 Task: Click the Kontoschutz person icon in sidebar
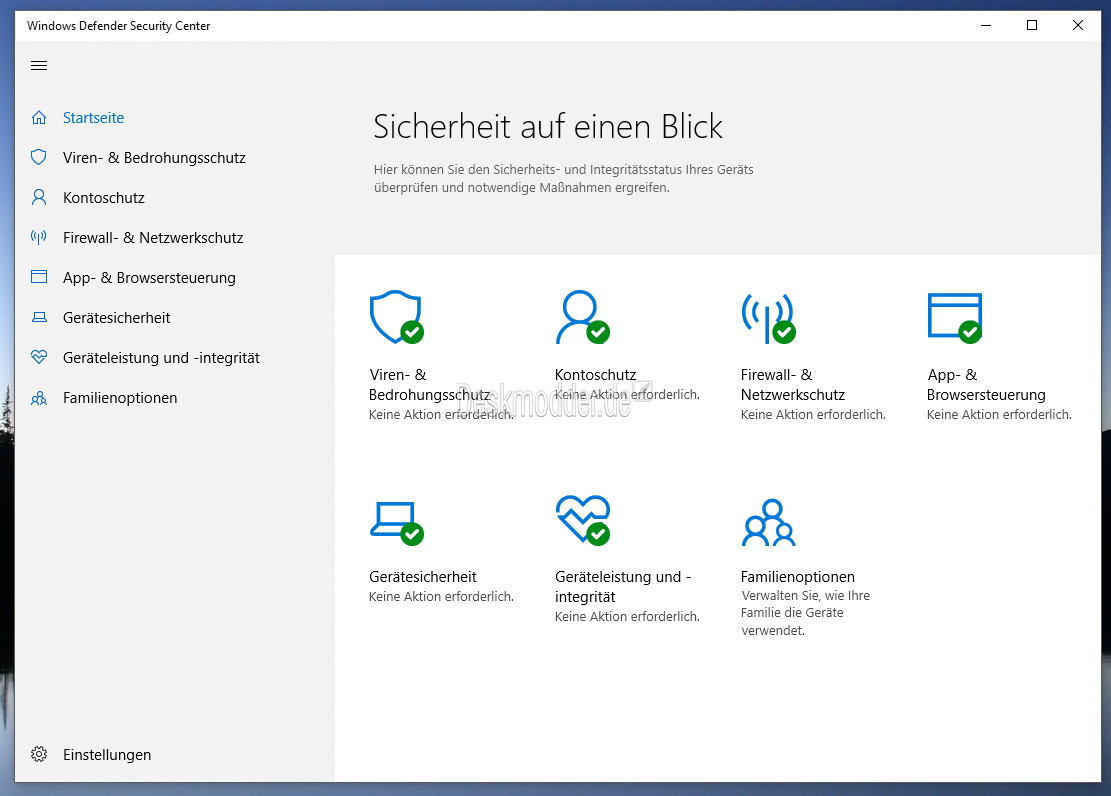(39, 198)
